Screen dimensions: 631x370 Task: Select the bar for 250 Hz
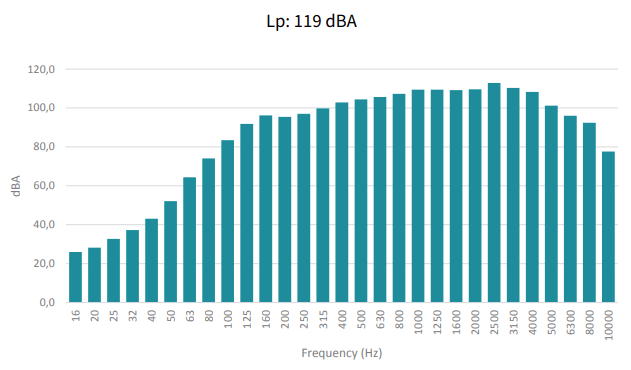(x=304, y=208)
